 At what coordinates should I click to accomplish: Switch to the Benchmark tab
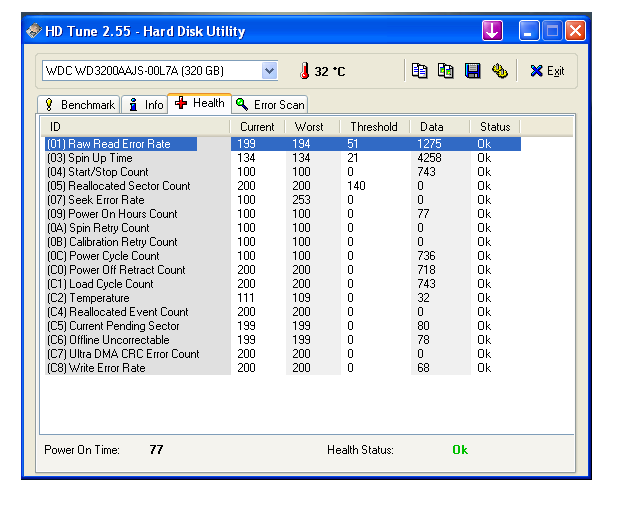[79, 105]
